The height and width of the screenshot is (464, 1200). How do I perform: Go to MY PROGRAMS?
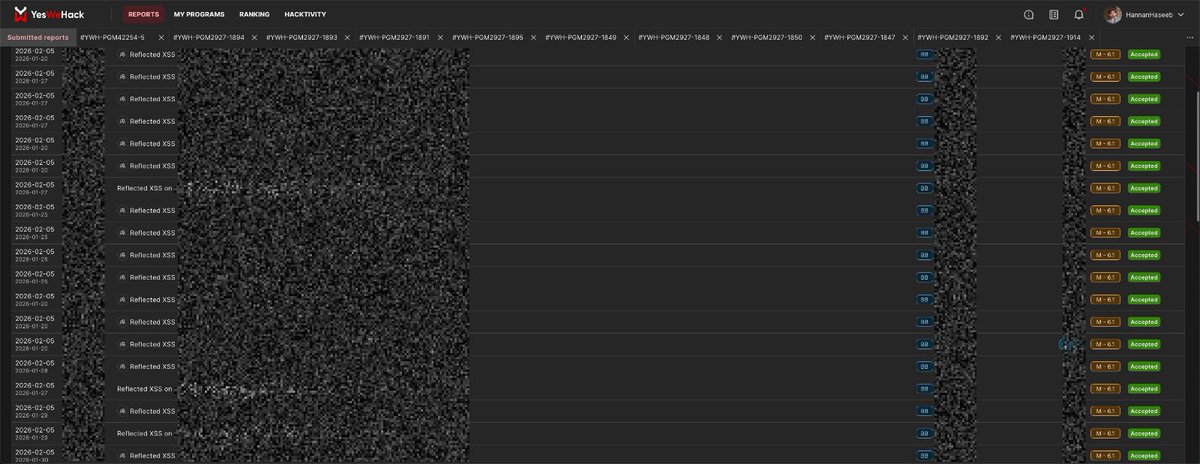199,15
